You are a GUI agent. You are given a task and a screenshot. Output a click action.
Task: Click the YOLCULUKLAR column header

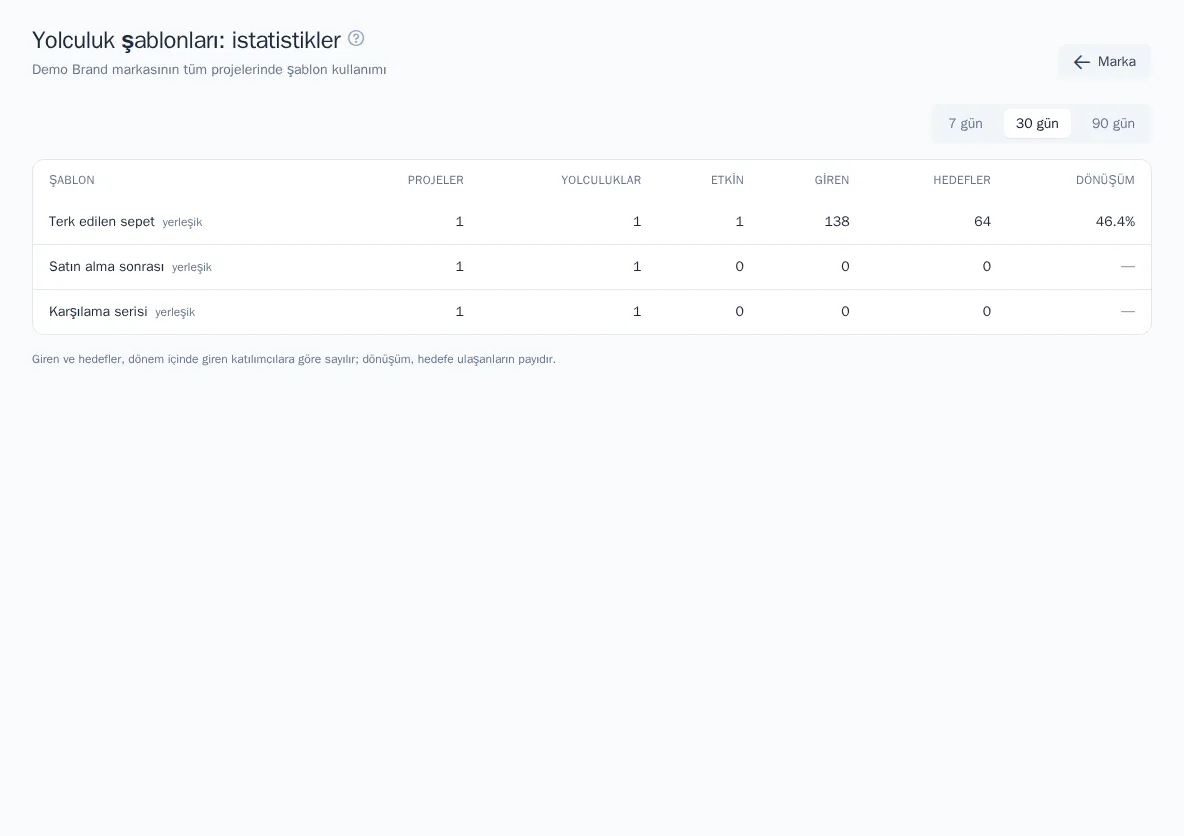click(601, 180)
